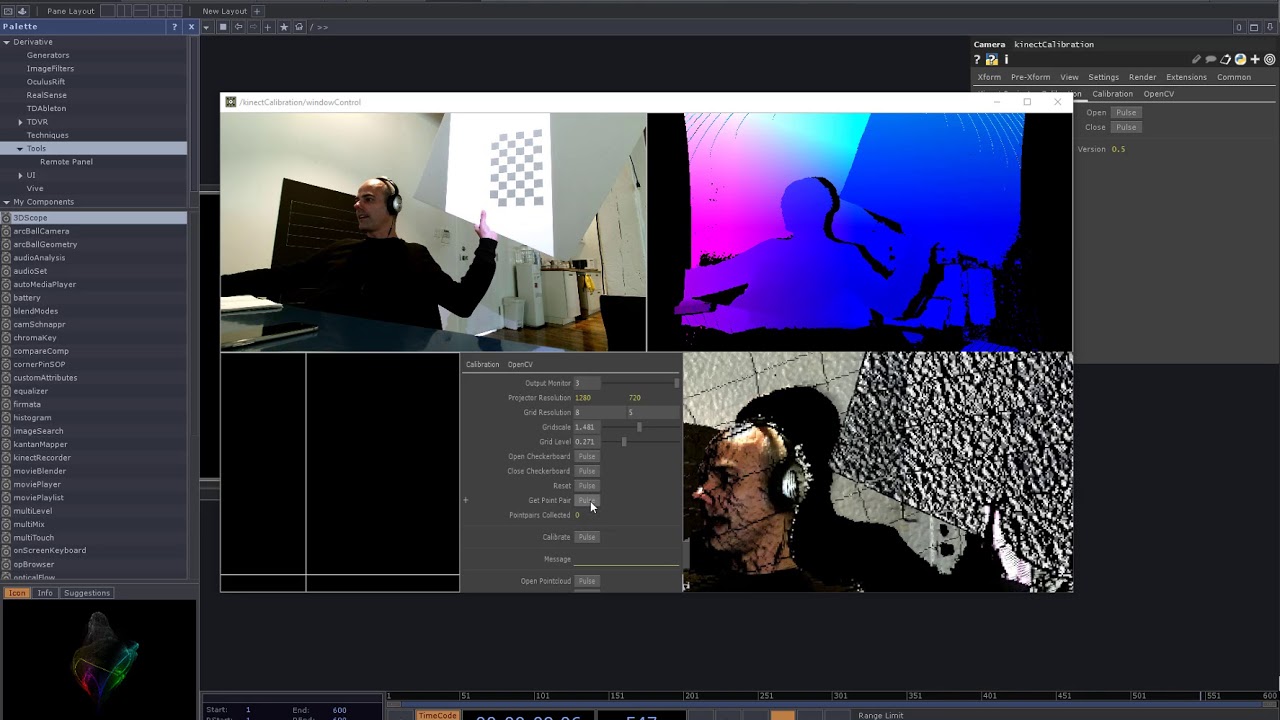Select the OpenCV tab in parameter panel

point(1158,94)
